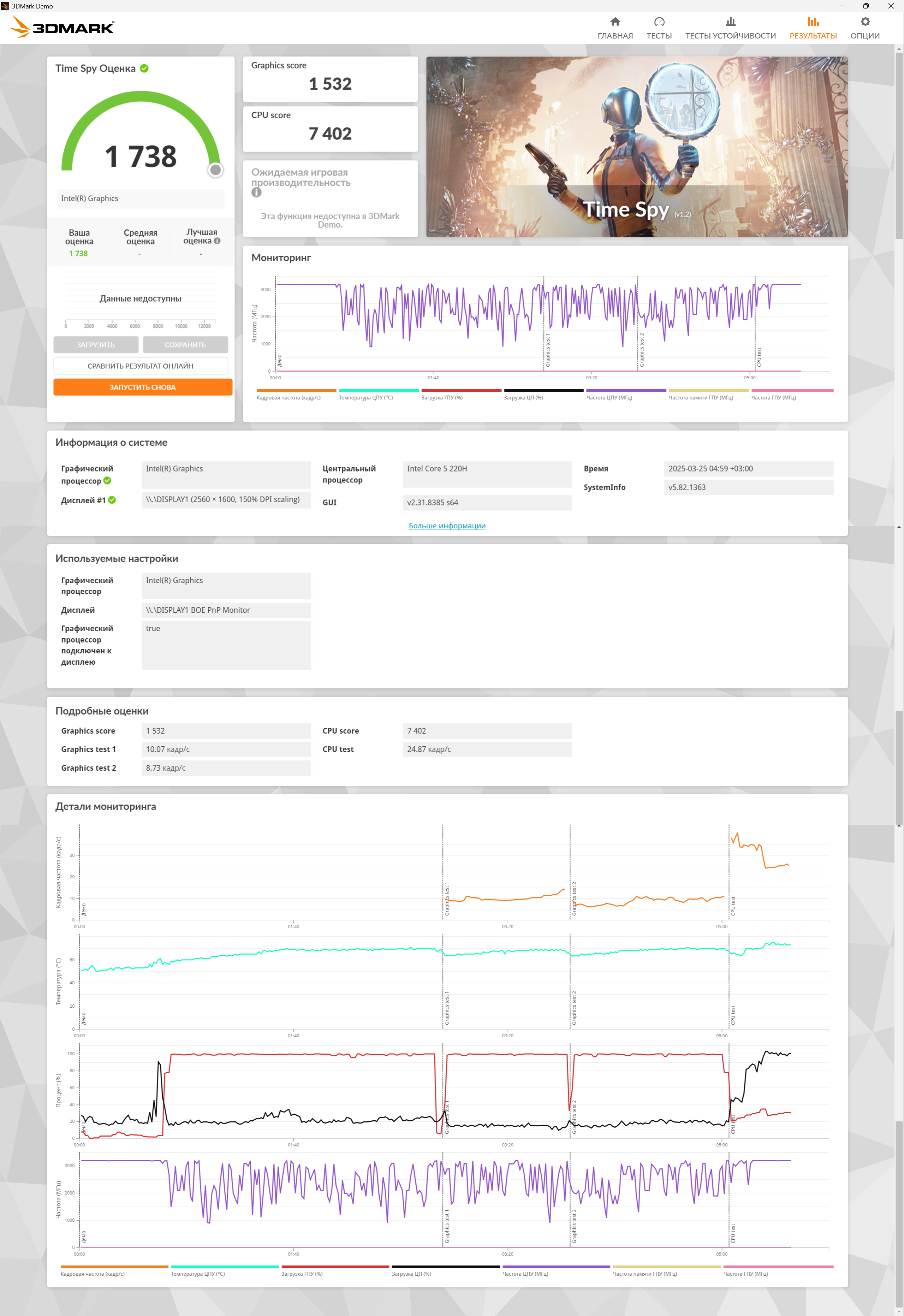
Task: Click the 3DMark logo
Action: pyautogui.click(x=62, y=27)
